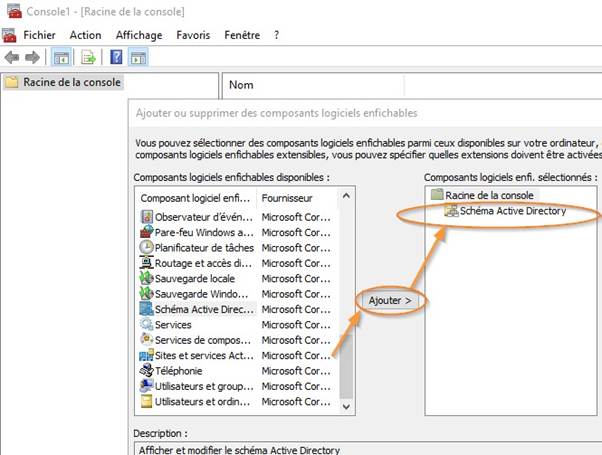Click the available snap-ins scroll up arrow
Screen dimensions: 602x455
pos(346,196)
